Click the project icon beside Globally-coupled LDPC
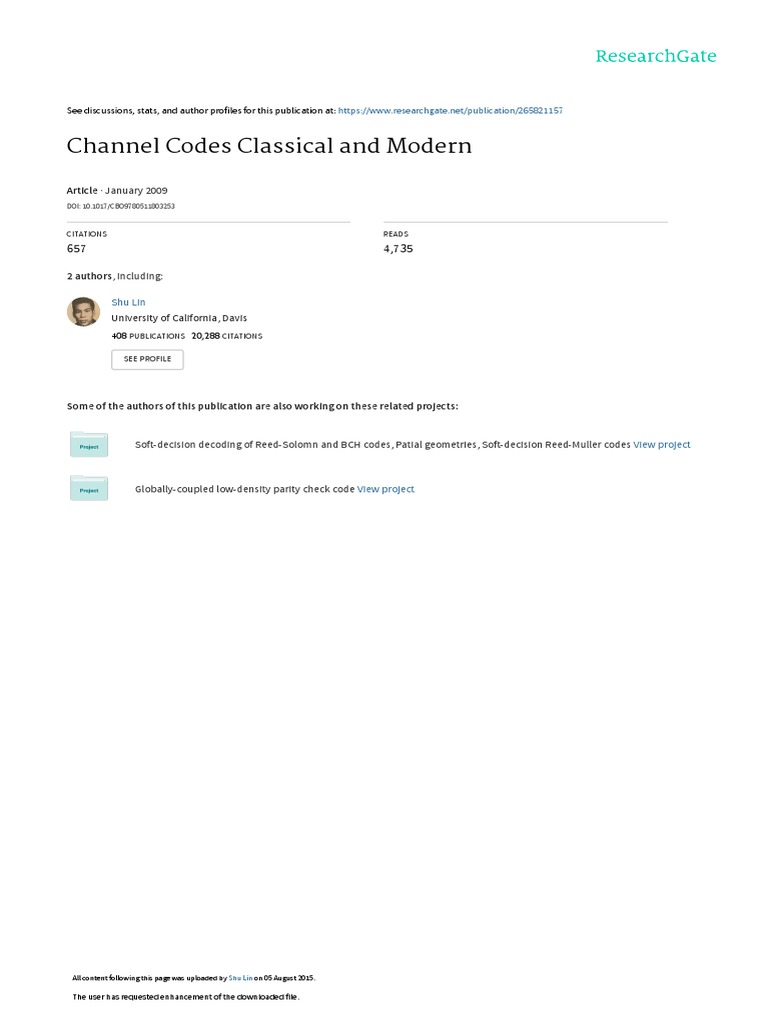768x1024 pixels. pyautogui.click(x=89, y=489)
